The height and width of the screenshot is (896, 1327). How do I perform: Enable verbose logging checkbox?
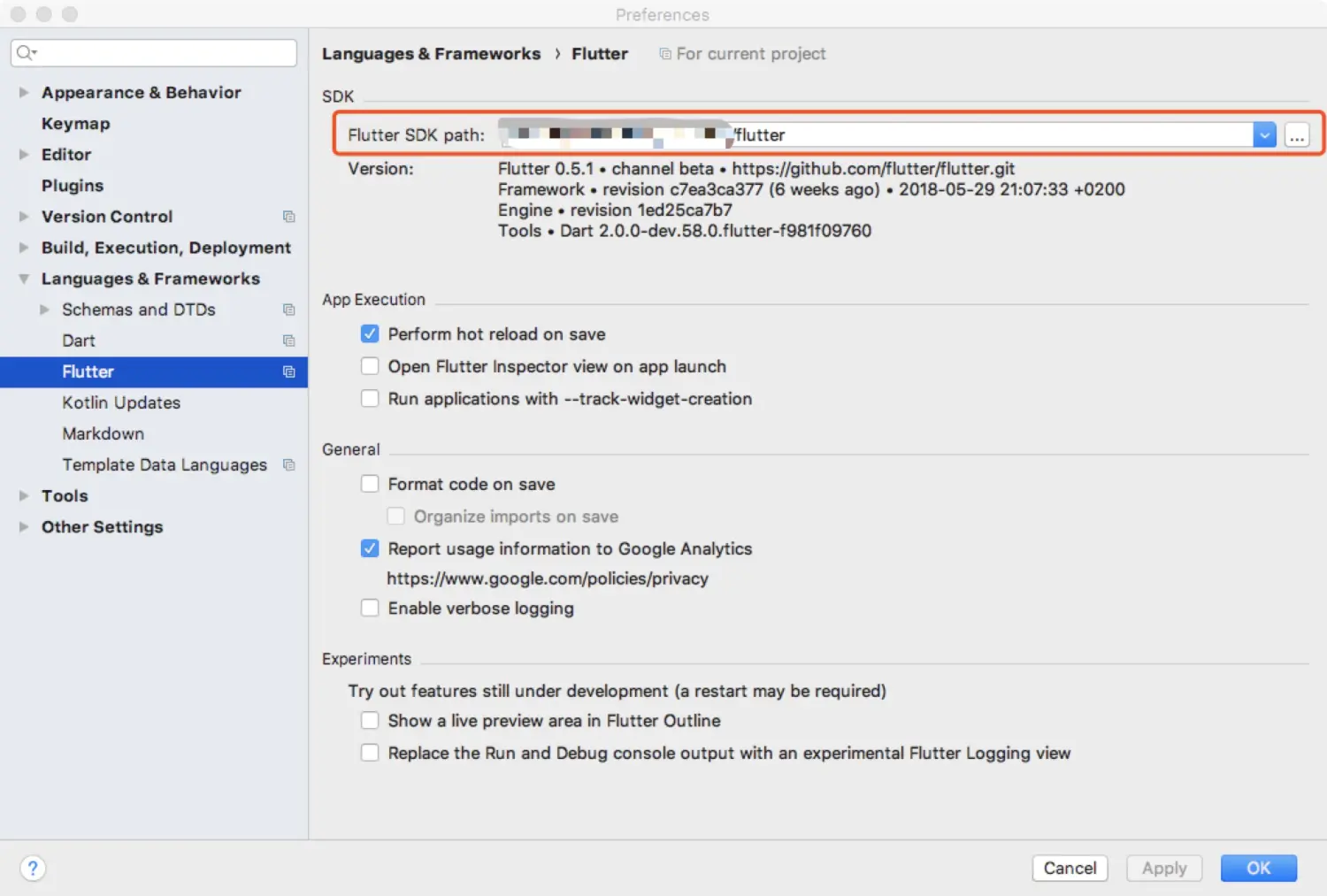(370, 608)
